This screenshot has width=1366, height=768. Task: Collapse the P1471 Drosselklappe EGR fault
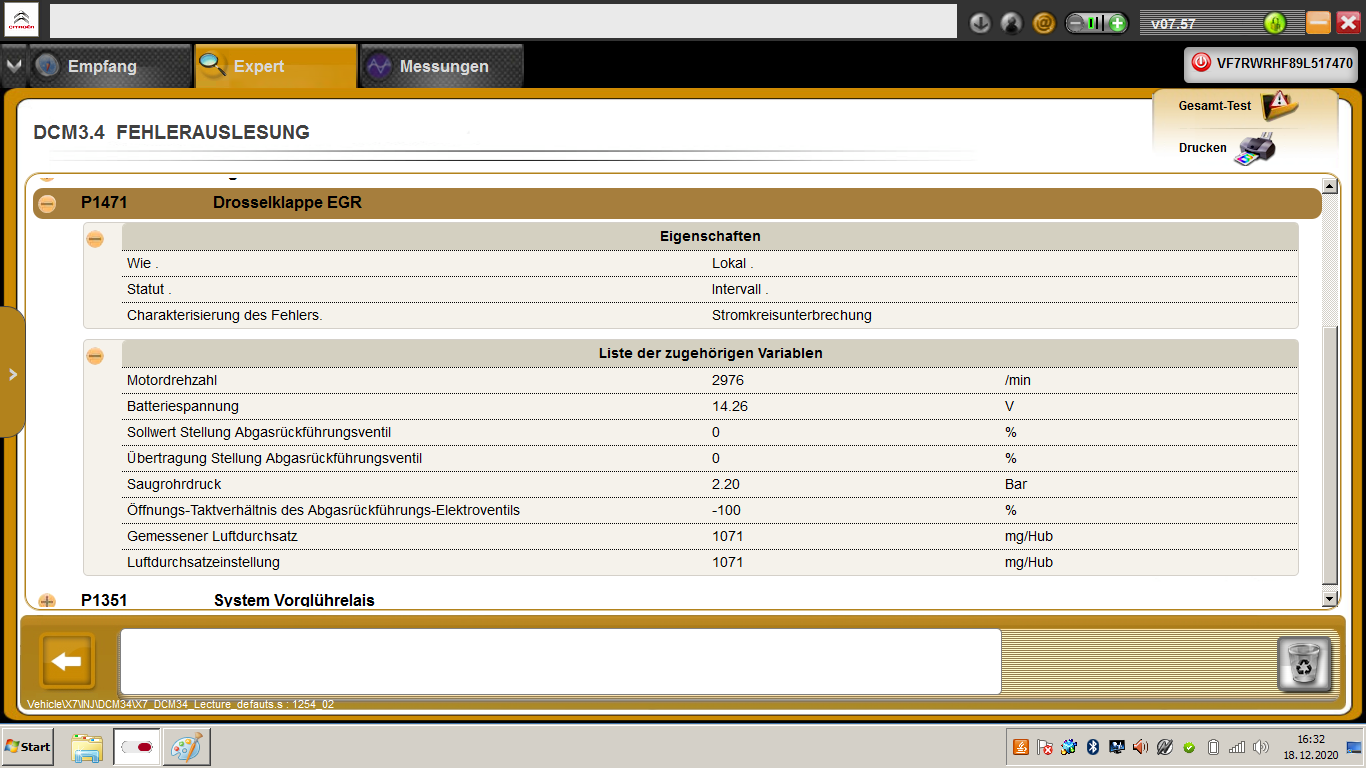(47, 203)
